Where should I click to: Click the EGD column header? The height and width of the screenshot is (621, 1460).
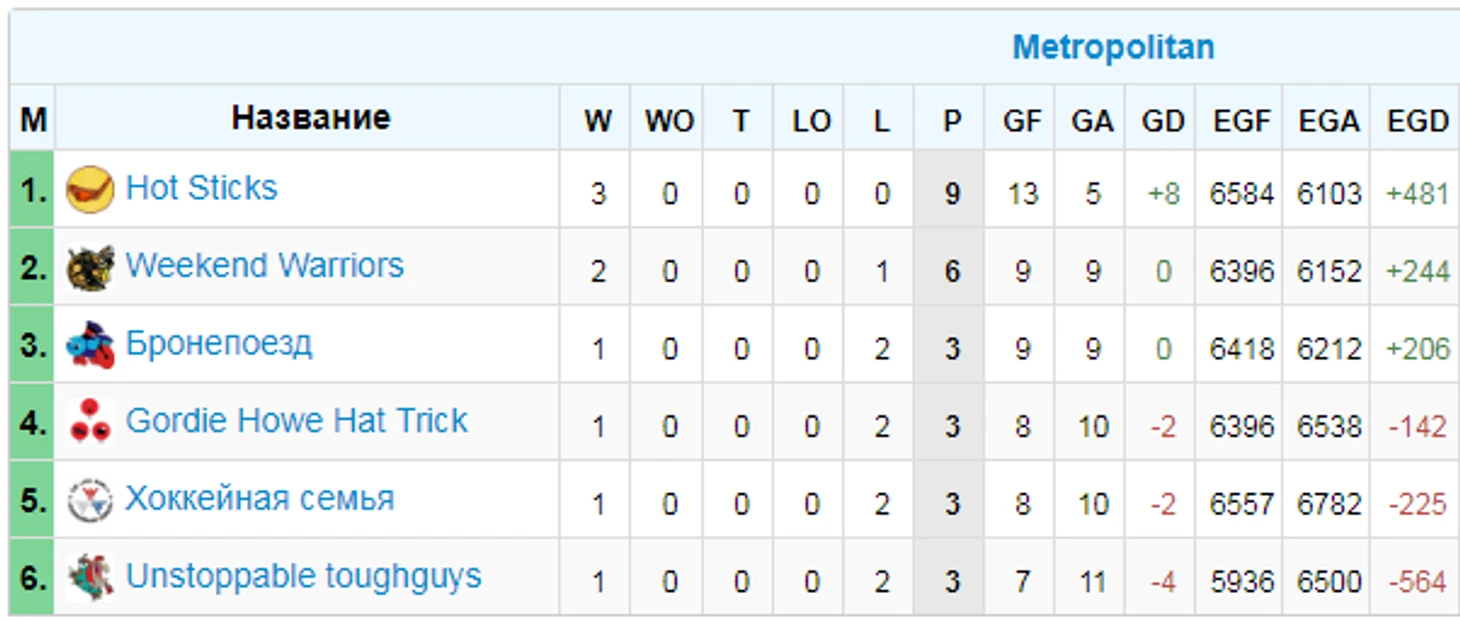[1417, 121]
